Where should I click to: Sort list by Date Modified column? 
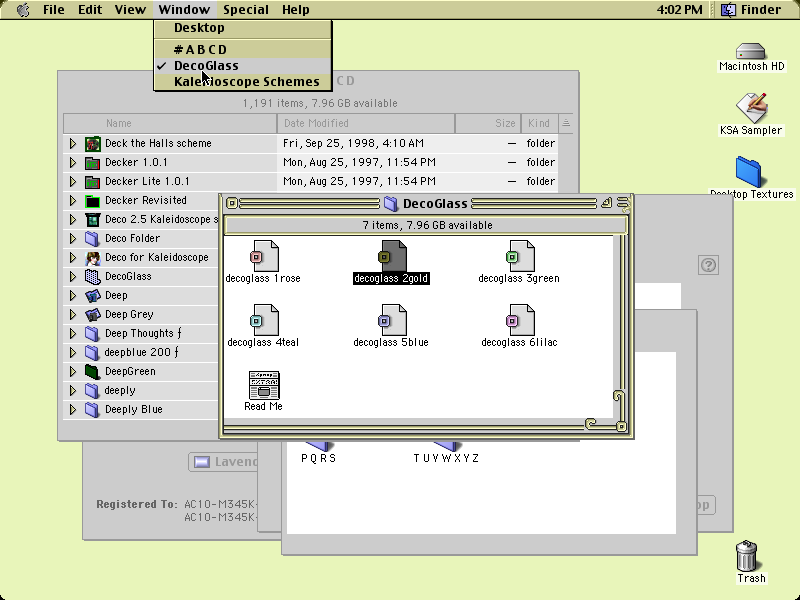click(x=366, y=123)
